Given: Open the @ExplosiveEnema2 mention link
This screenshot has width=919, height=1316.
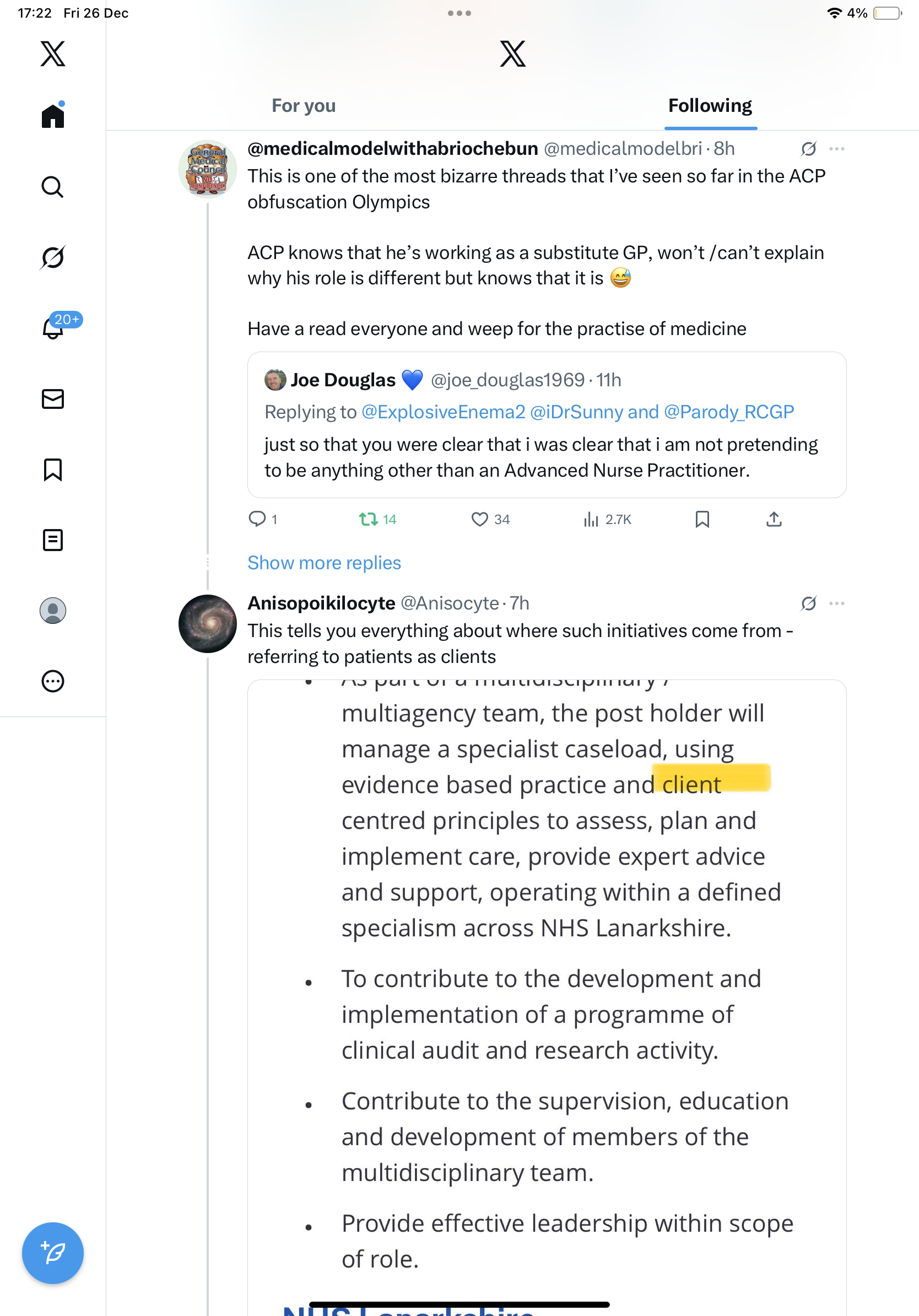Looking at the screenshot, I should point(443,412).
